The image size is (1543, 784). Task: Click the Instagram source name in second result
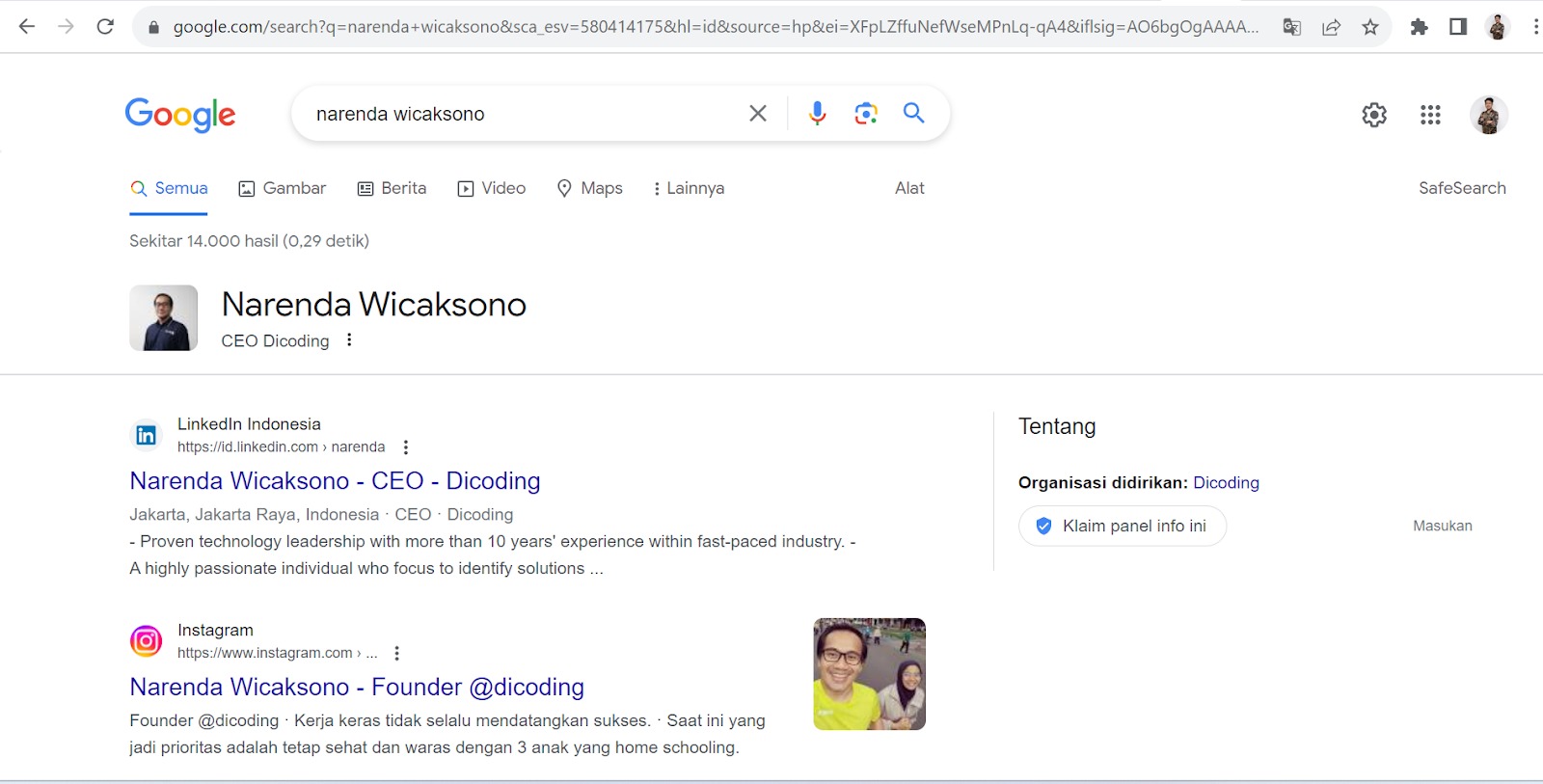[215, 630]
